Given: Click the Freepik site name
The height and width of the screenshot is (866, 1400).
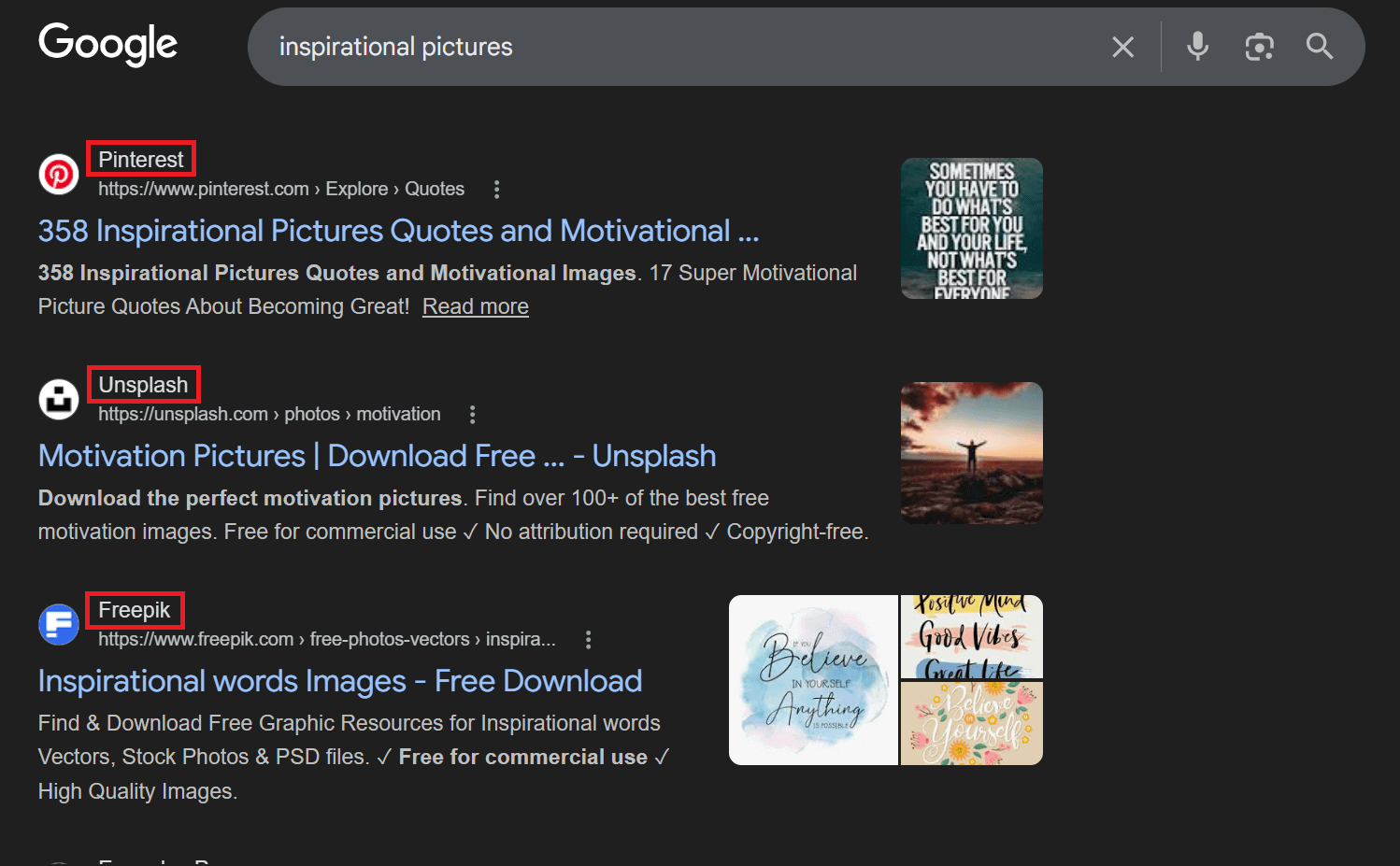Looking at the screenshot, I should [135, 610].
